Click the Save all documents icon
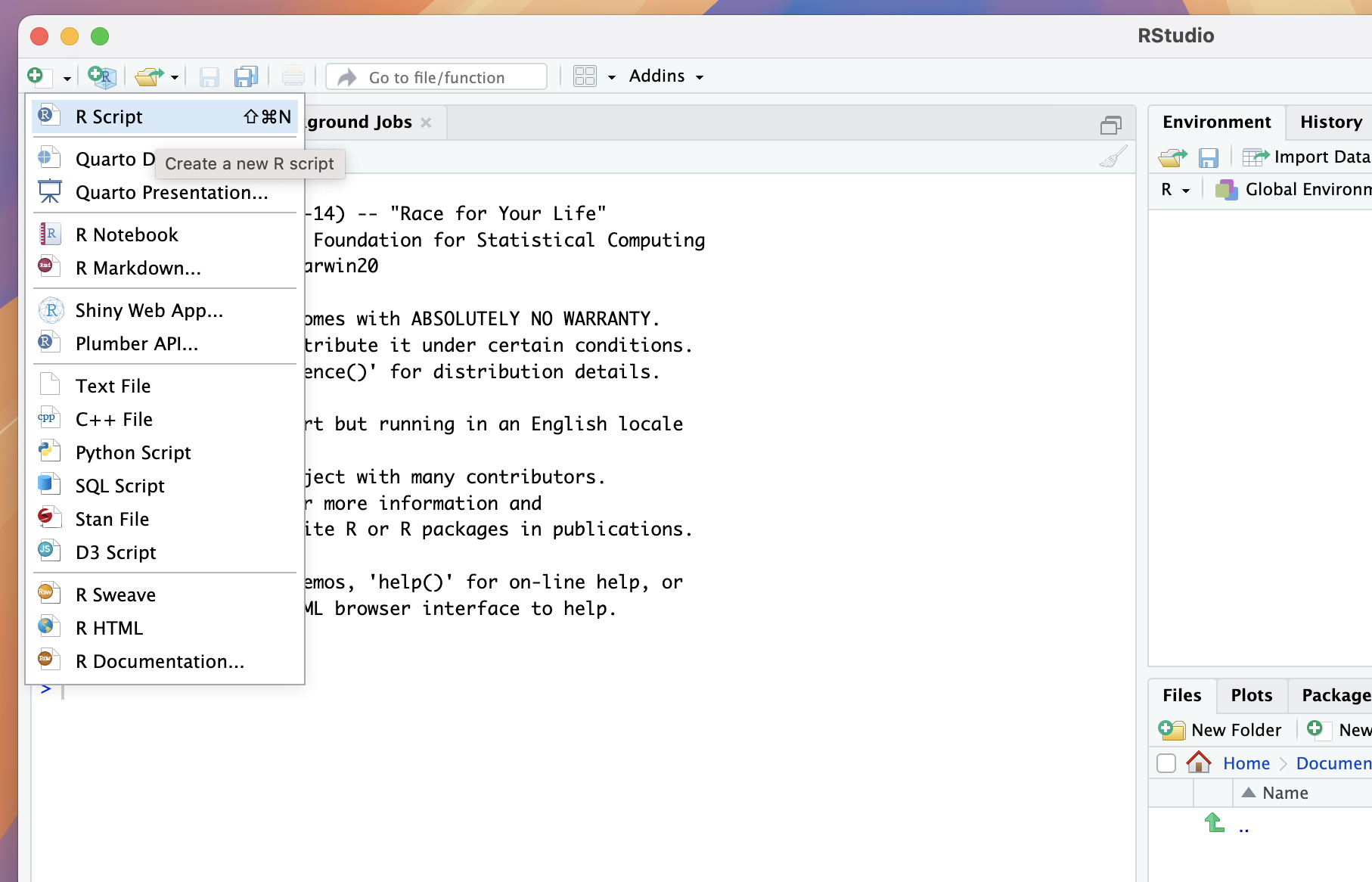Image resolution: width=1372 pixels, height=882 pixels. [x=246, y=76]
